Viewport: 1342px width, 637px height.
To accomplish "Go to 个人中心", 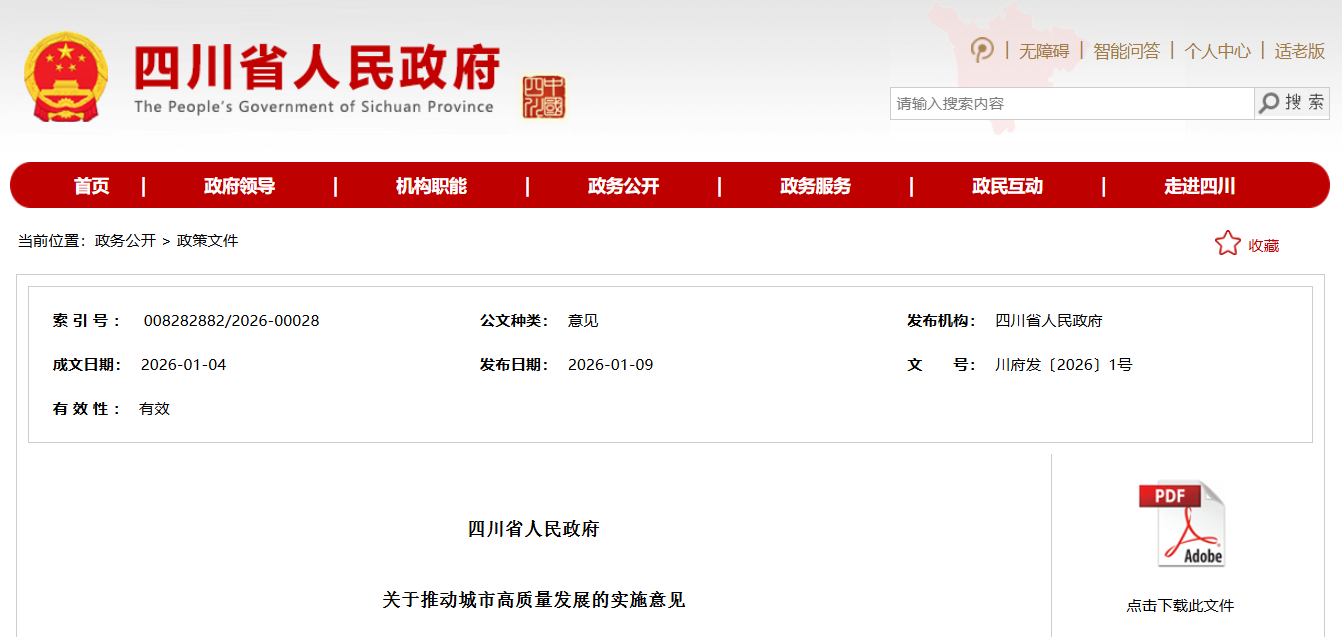I will tap(1217, 51).
